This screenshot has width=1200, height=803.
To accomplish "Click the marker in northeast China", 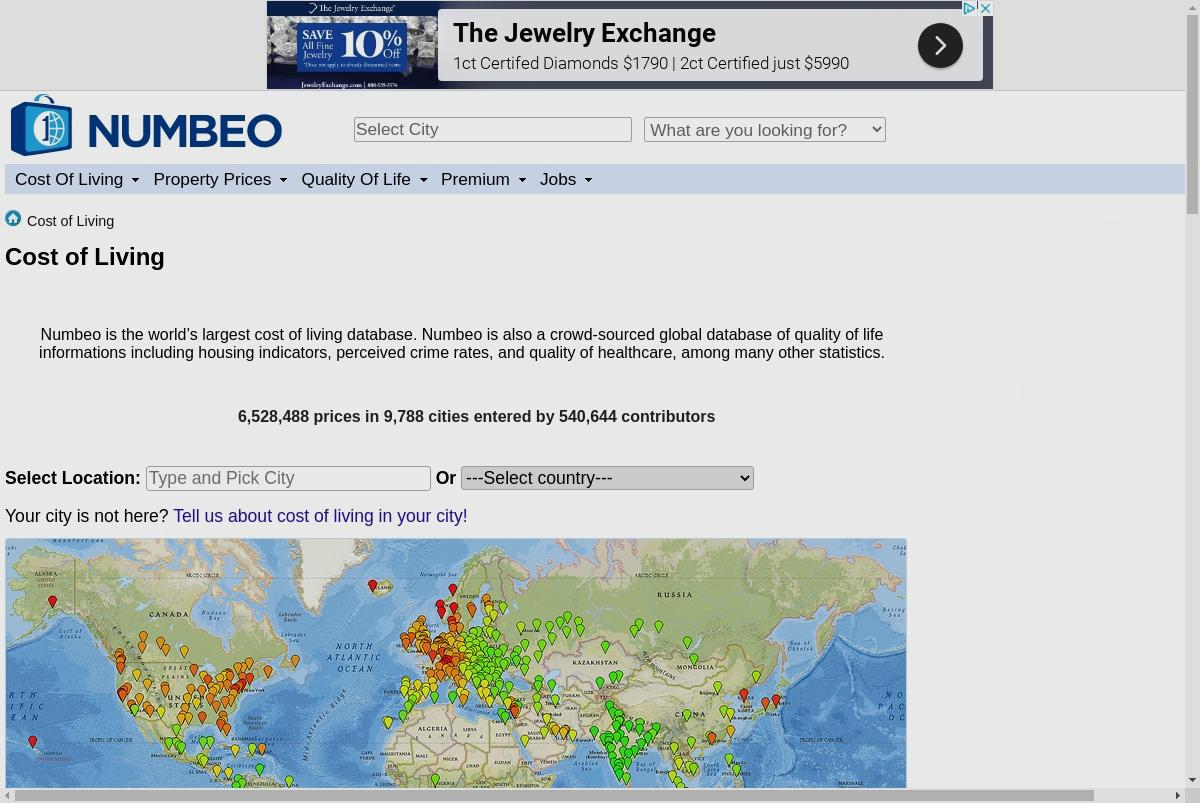I will 756,676.
